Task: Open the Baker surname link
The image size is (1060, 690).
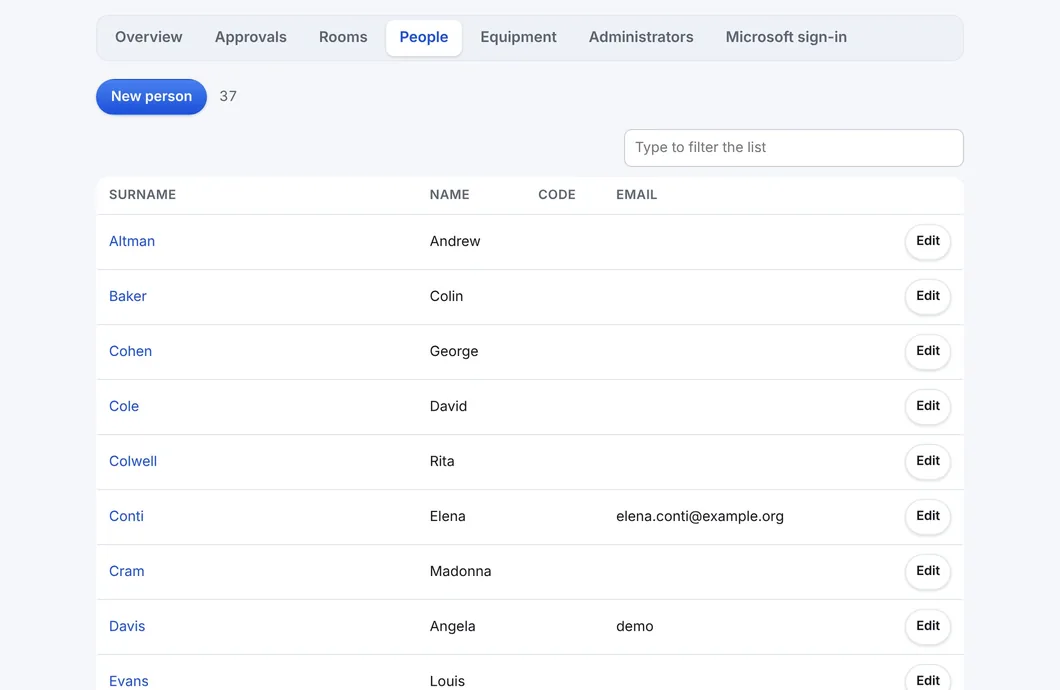Action: pos(128,296)
